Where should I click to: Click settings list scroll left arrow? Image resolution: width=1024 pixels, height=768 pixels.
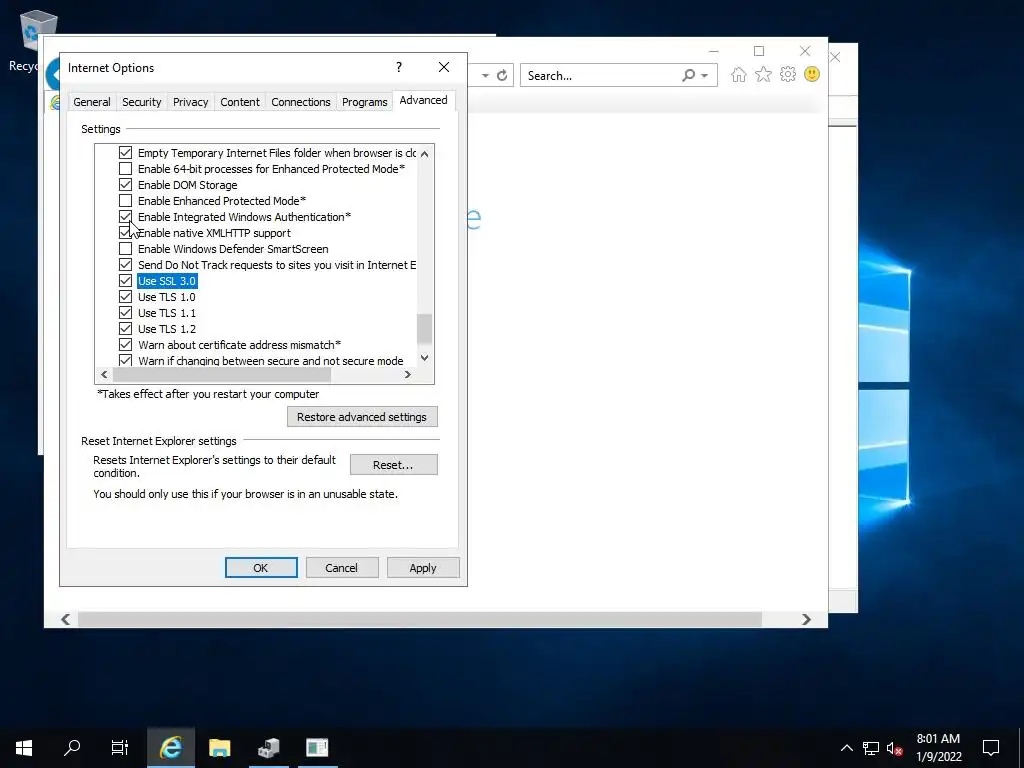point(104,374)
